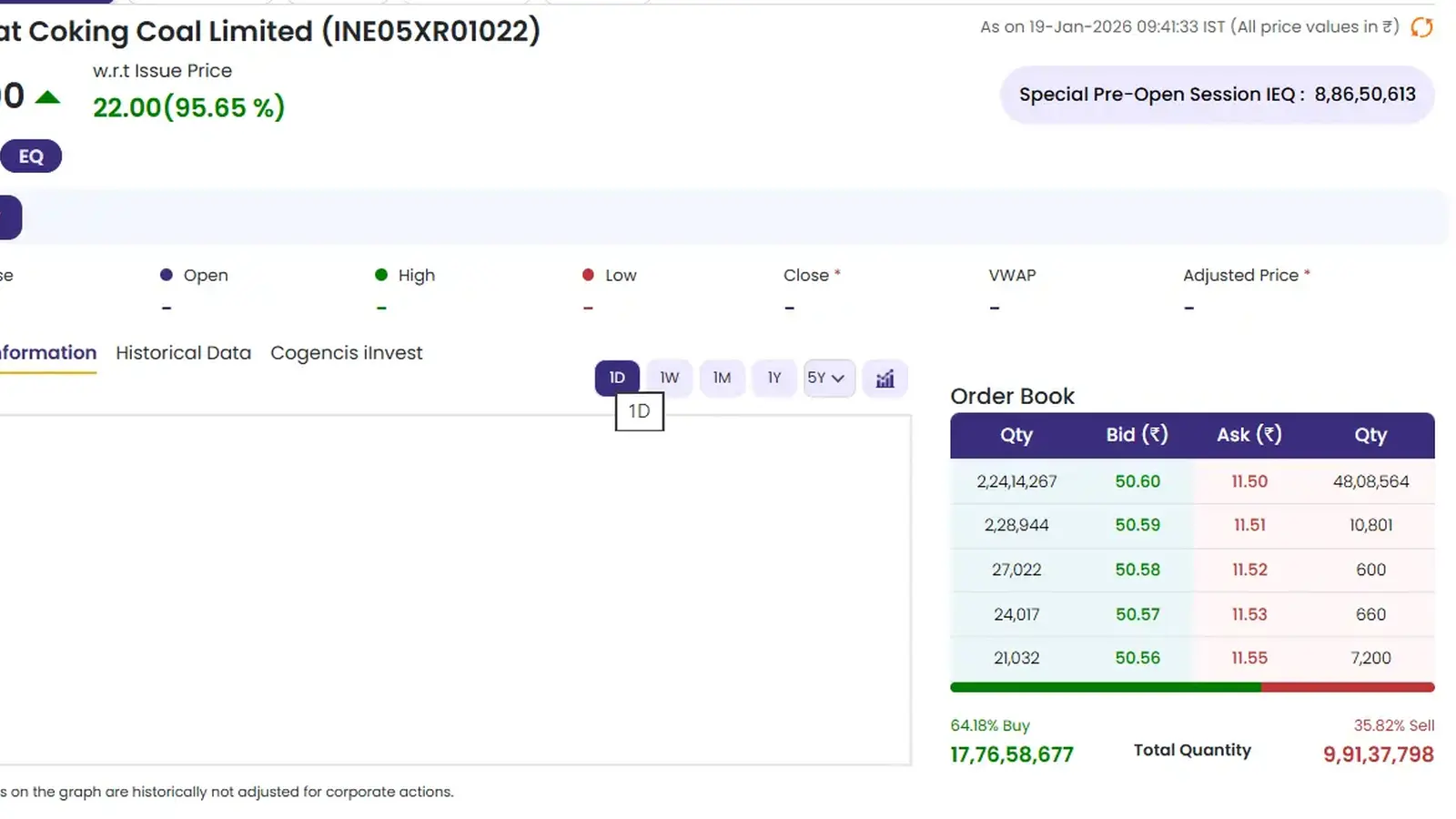Viewport: 1456px width, 819px height.
Task: Click the orange refresh icon
Action: [1421, 27]
